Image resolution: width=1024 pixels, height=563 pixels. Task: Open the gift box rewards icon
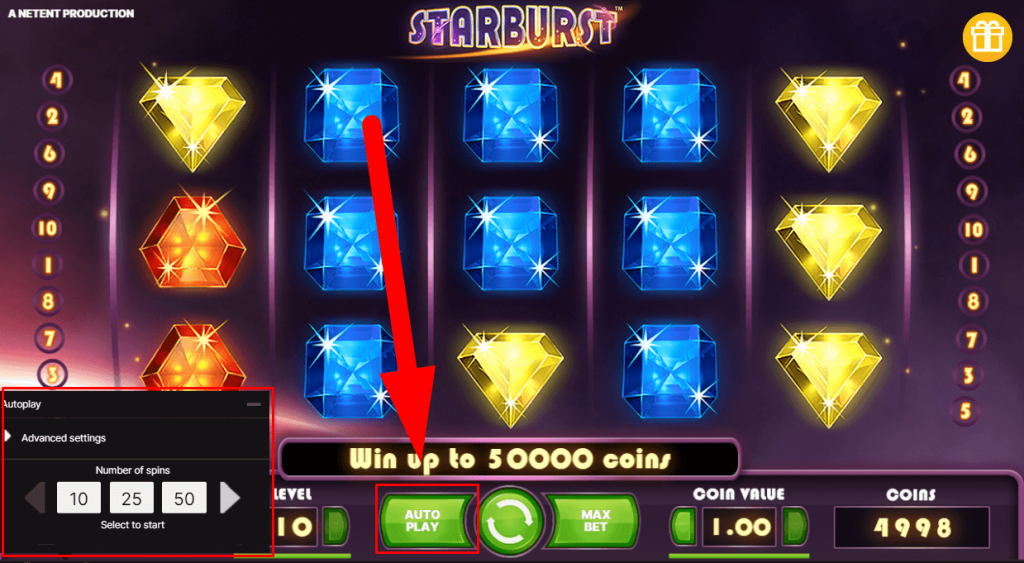click(987, 38)
